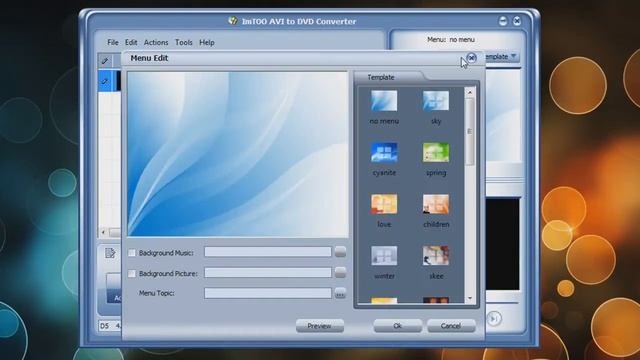This screenshot has height=360, width=640.
Task: Open the Tools menu
Action: tap(184, 42)
